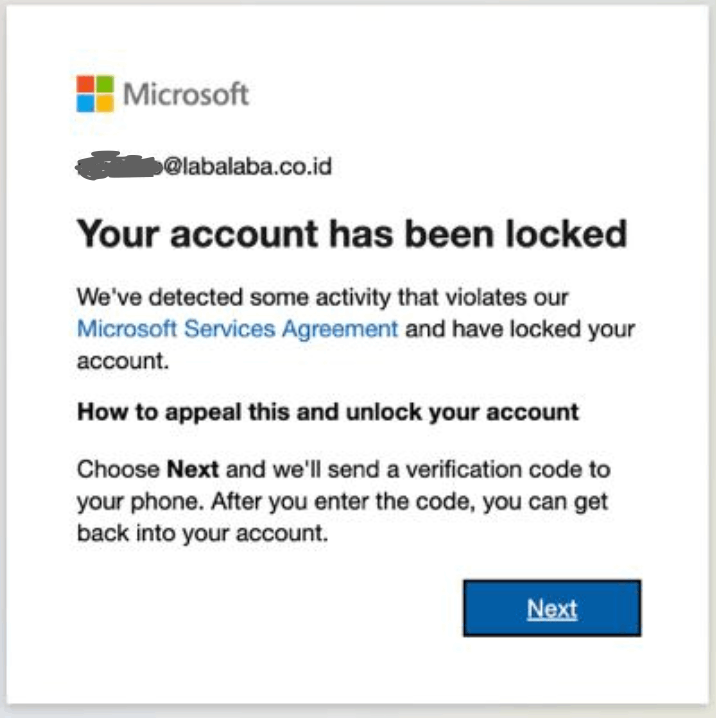
Task: Click the blue square of the Microsoft logo
Action: (x=86, y=102)
